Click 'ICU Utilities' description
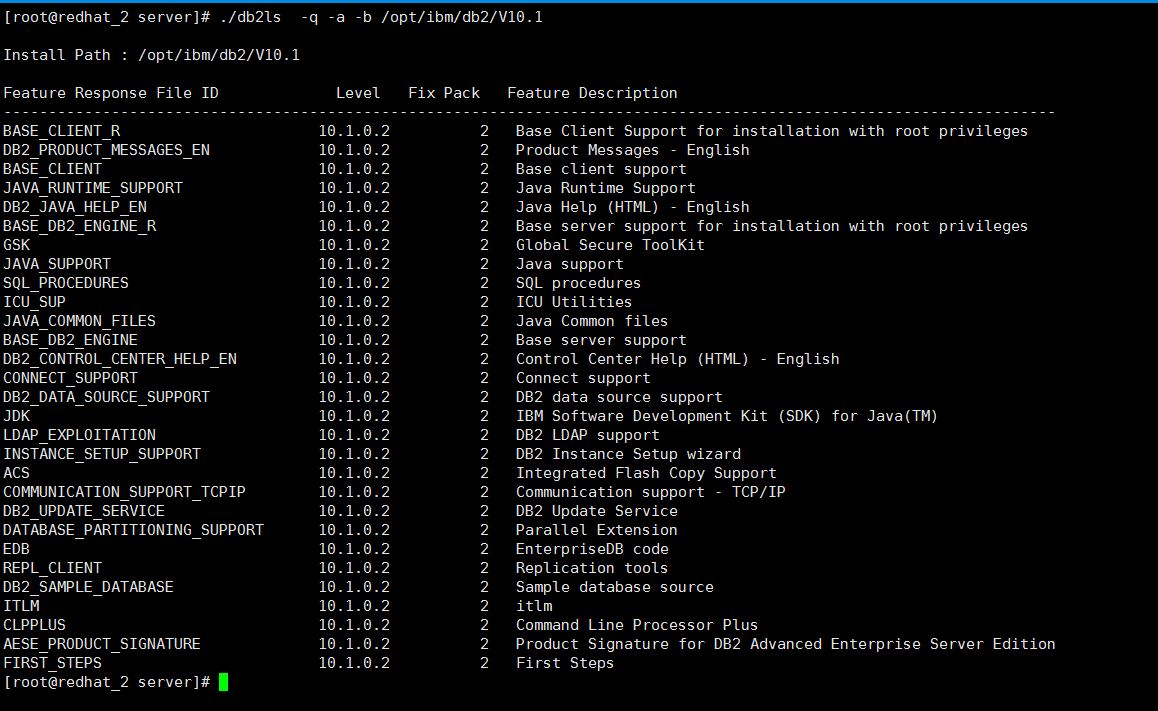The width and height of the screenshot is (1158, 711). click(574, 302)
